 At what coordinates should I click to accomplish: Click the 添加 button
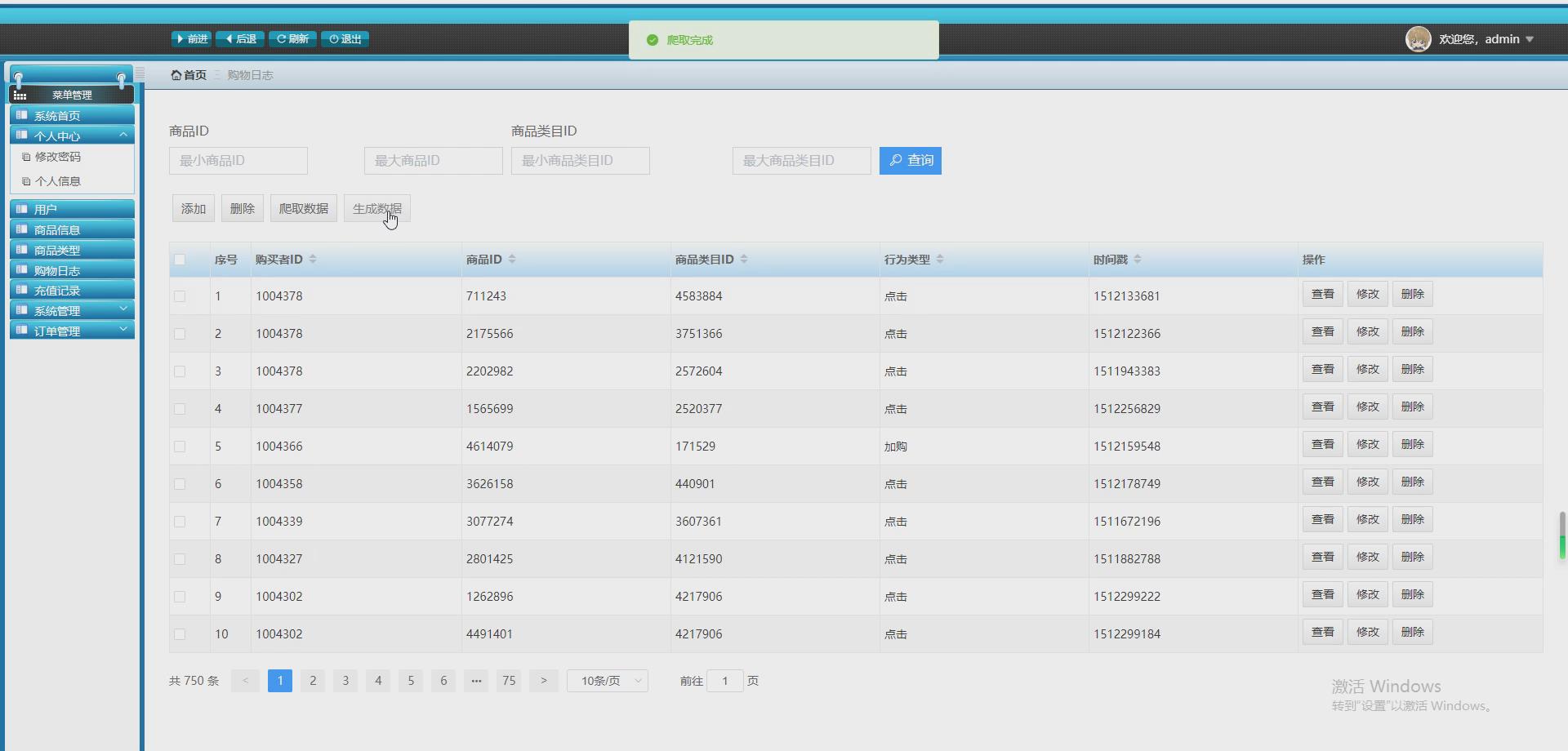(x=194, y=209)
